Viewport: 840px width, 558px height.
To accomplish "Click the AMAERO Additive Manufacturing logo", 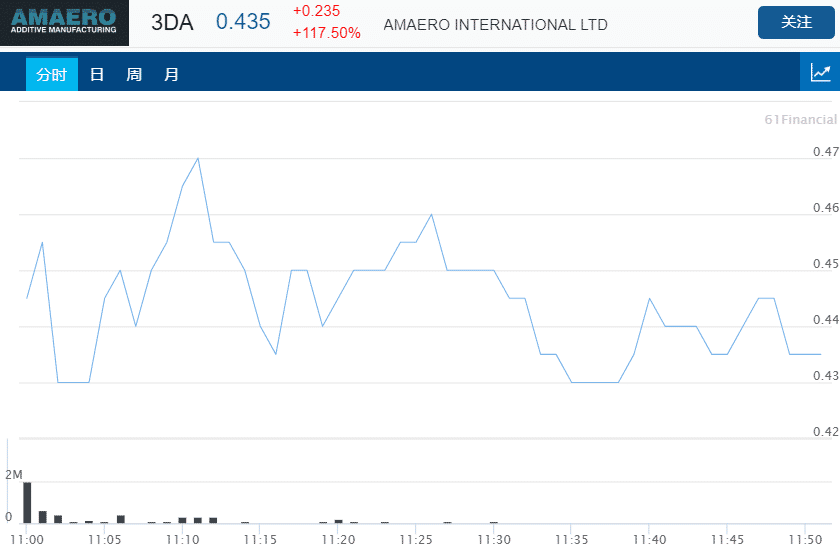I will 65,23.
